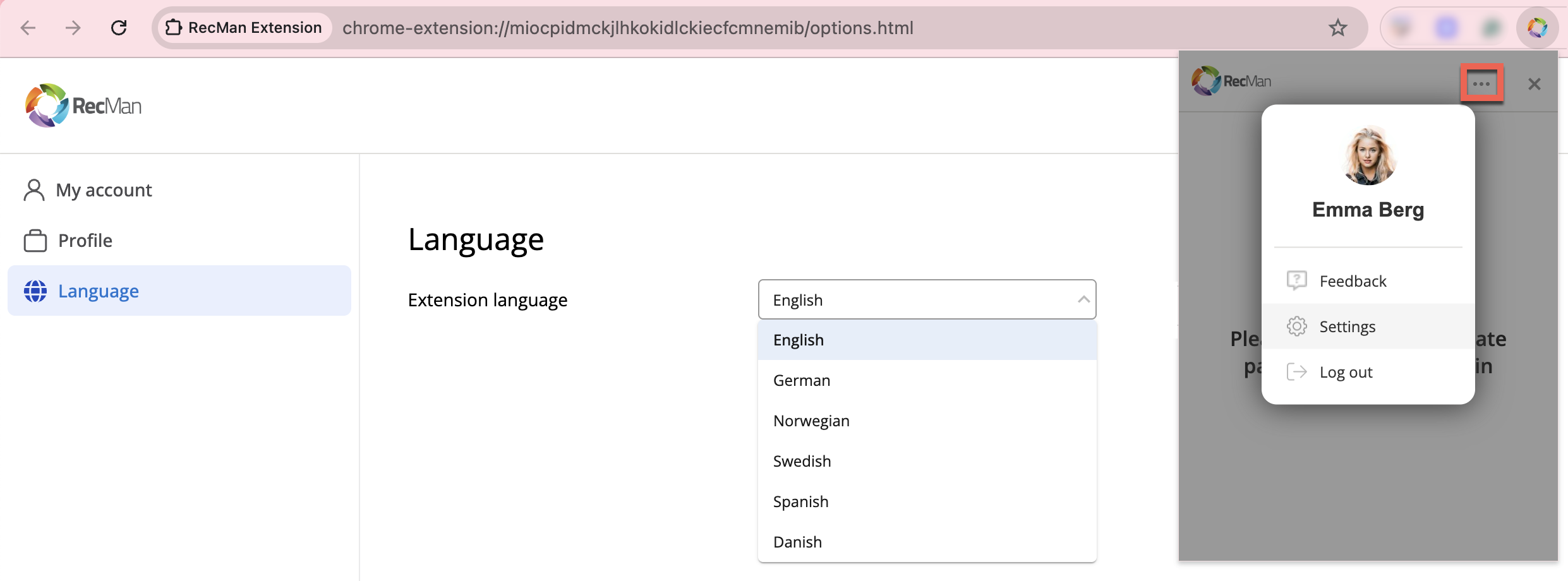Click the globe icon beside Language

point(35,291)
